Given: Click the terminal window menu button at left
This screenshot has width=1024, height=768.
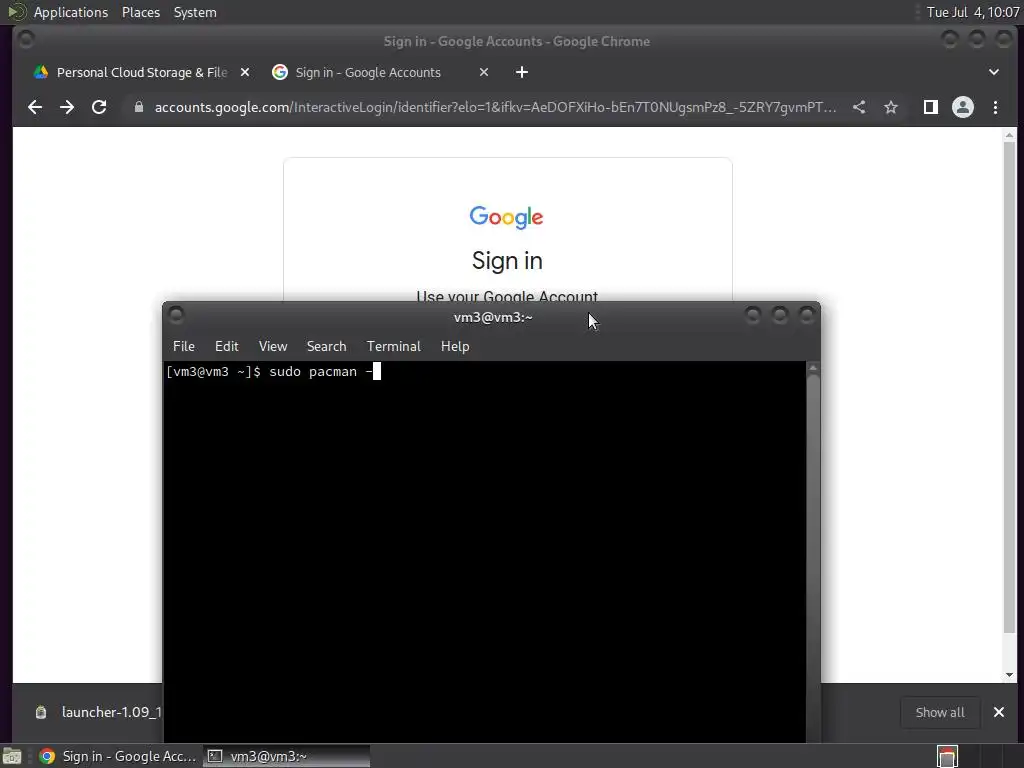Looking at the screenshot, I should (x=176, y=315).
